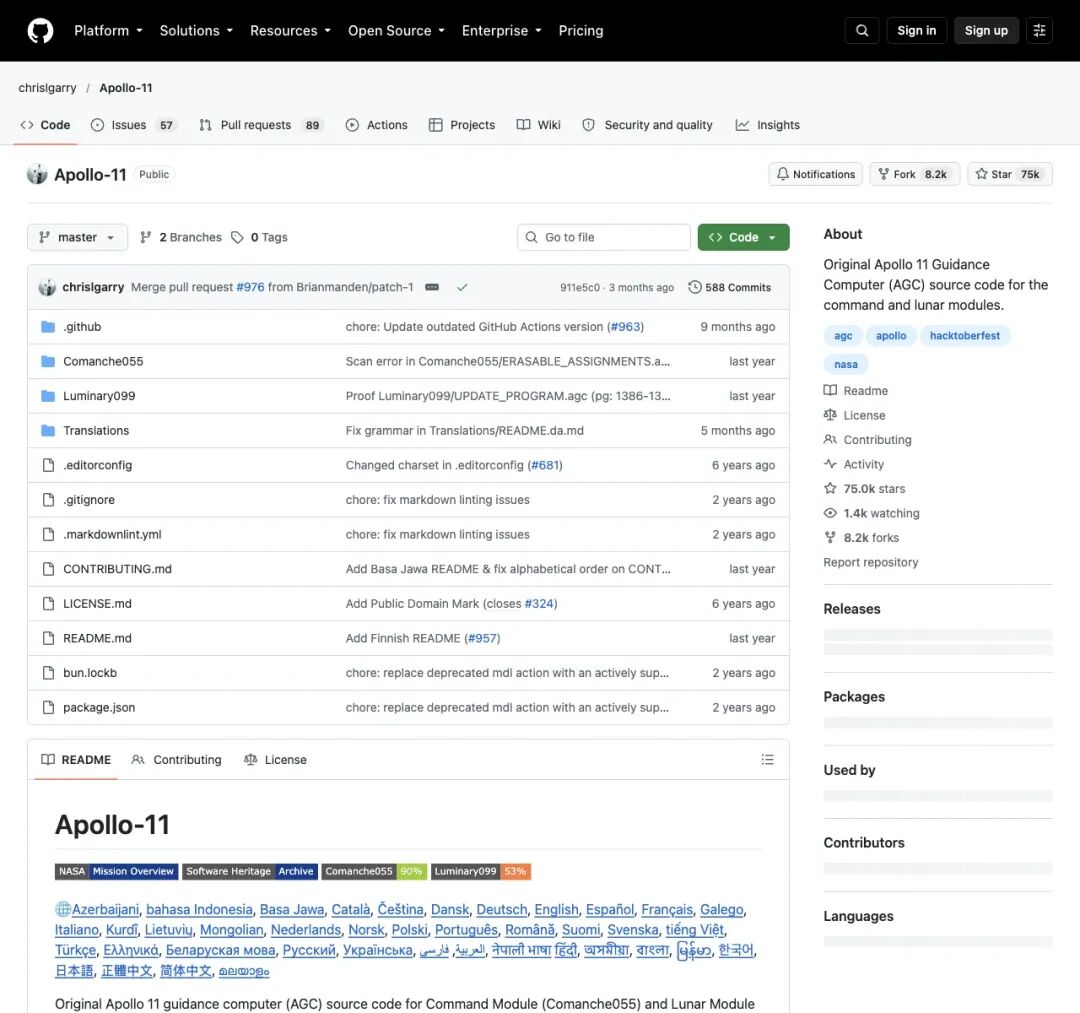View checks status via the green checkmark
Screen dimensions: 1080x1013
[462, 287]
